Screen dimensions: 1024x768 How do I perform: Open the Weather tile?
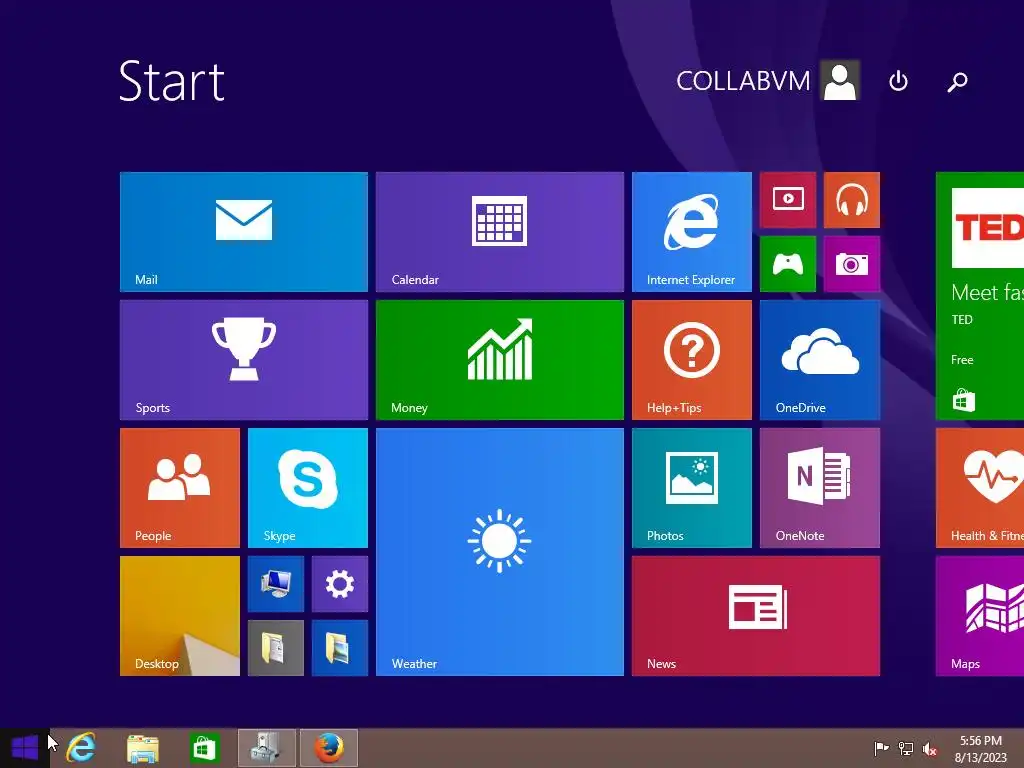(500, 552)
